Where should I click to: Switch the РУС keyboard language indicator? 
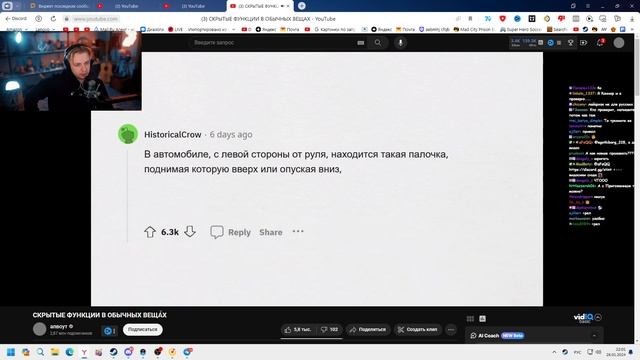(x=578, y=352)
